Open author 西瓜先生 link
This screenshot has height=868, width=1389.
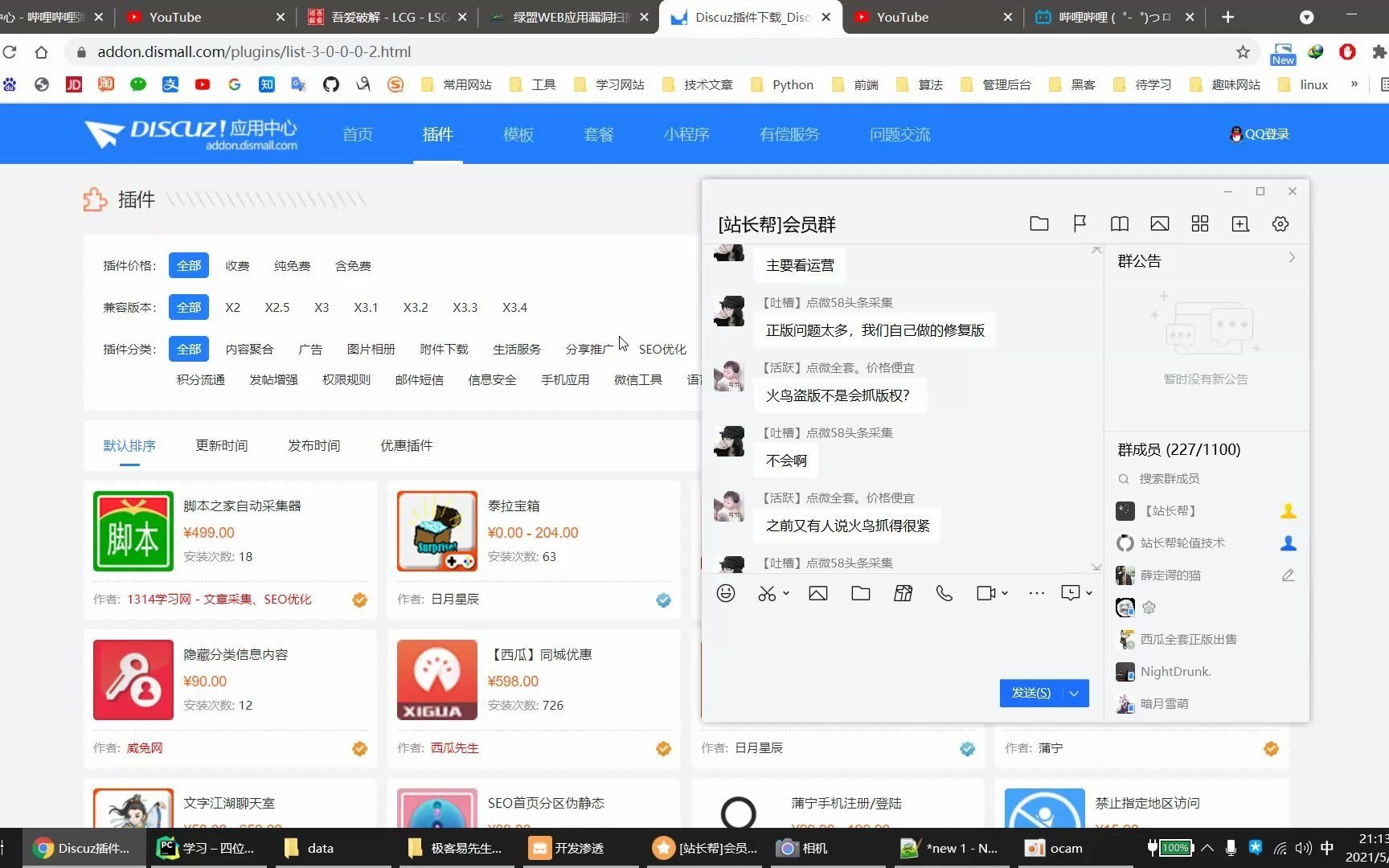click(455, 748)
